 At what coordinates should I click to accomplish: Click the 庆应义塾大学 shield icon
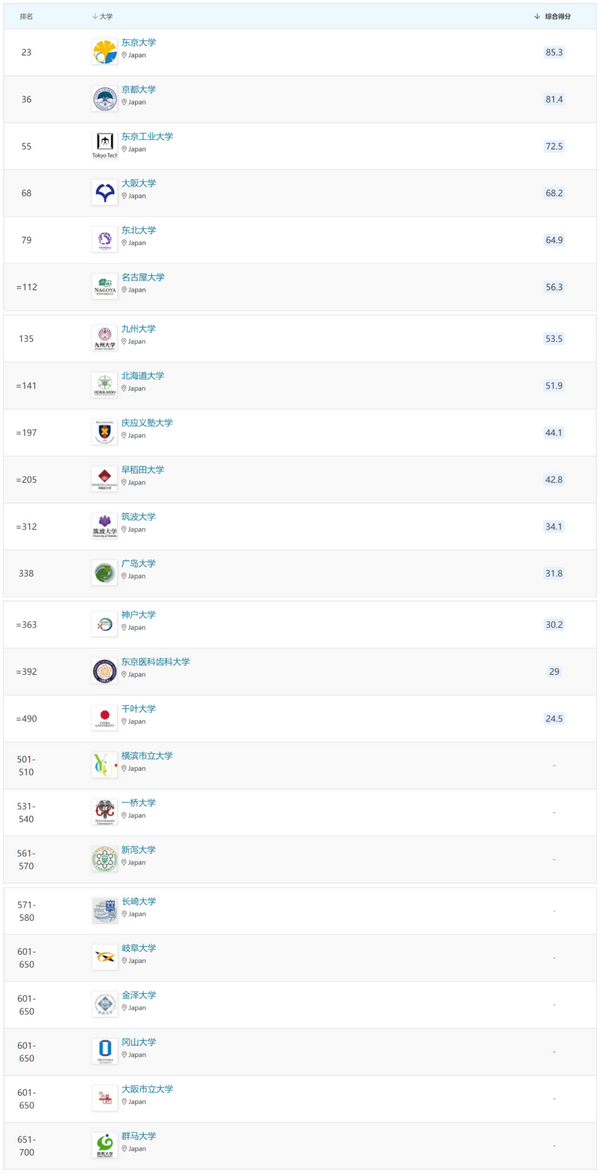pos(105,433)
